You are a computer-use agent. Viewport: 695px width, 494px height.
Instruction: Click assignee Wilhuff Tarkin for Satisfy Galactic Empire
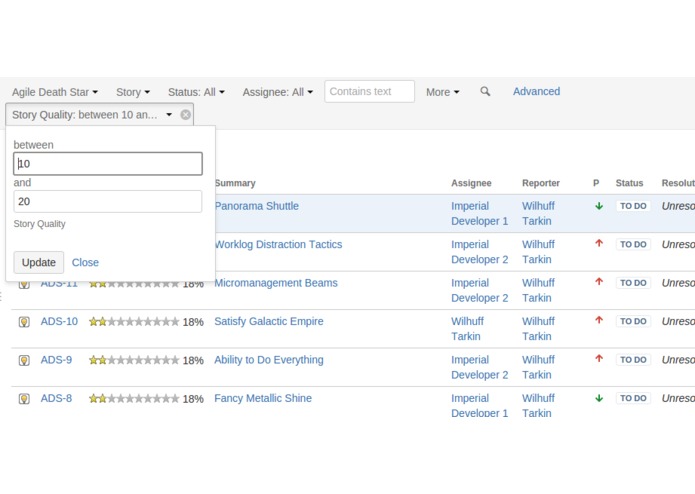[467, 329]
